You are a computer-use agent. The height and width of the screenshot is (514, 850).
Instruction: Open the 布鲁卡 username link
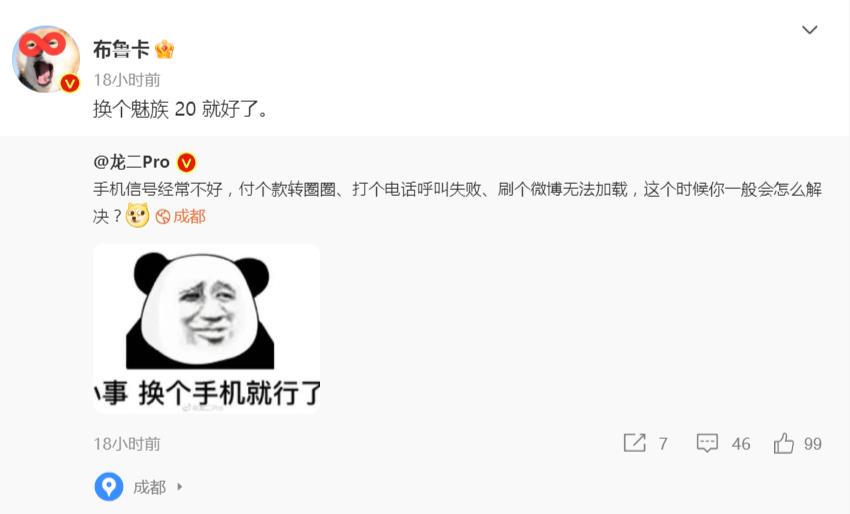121,49
